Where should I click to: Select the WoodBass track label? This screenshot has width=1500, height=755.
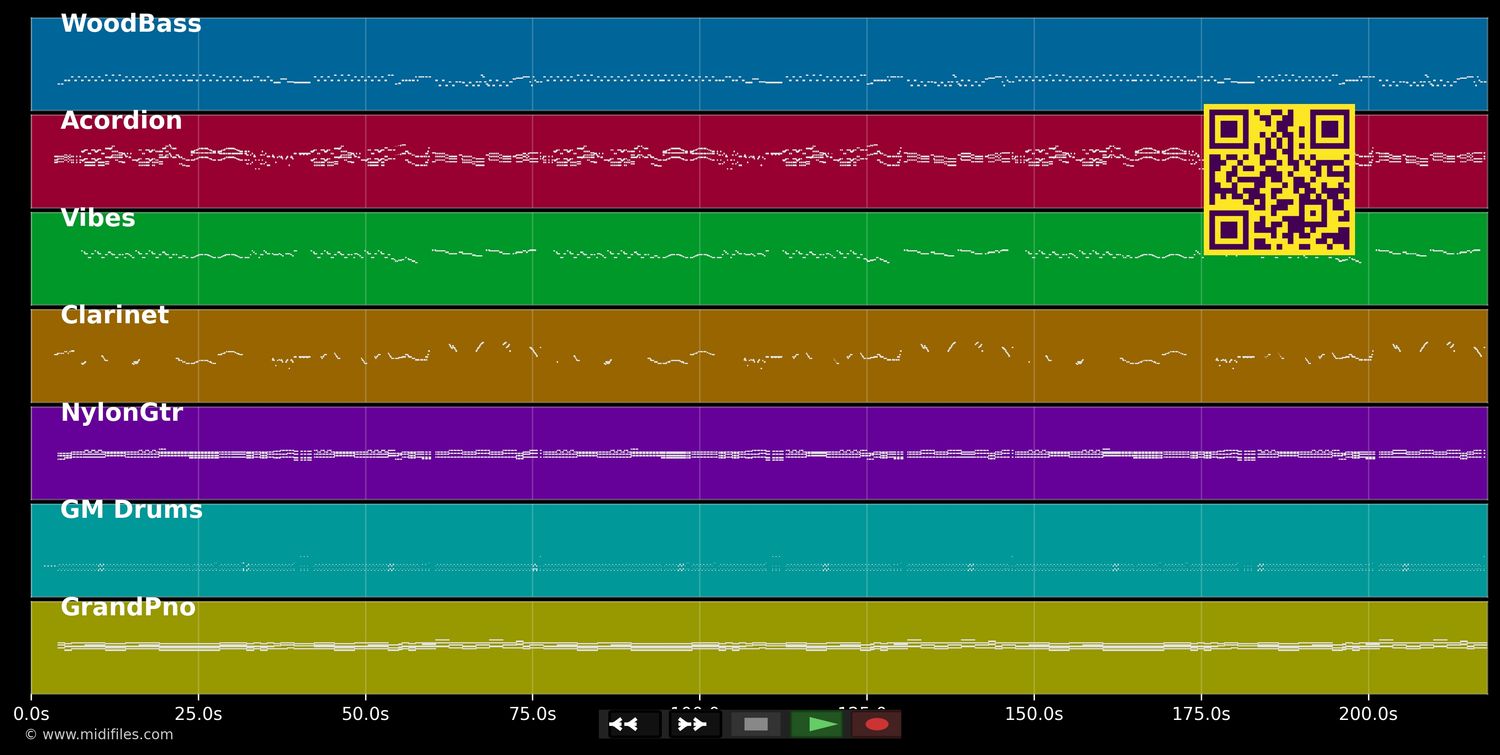point(131,24)
